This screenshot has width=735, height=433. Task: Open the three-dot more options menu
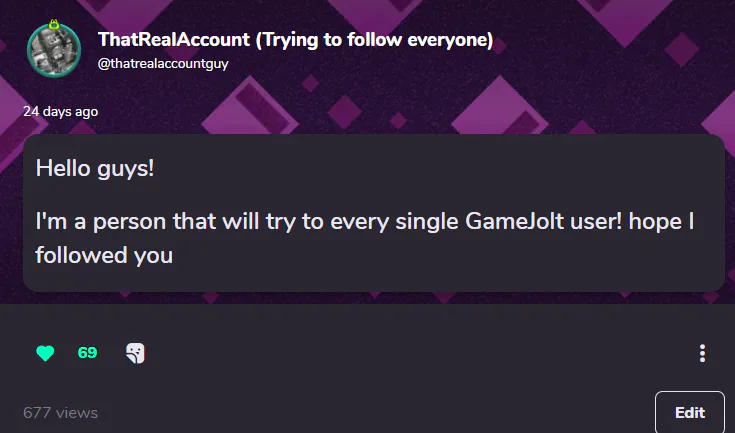point(703,353)
